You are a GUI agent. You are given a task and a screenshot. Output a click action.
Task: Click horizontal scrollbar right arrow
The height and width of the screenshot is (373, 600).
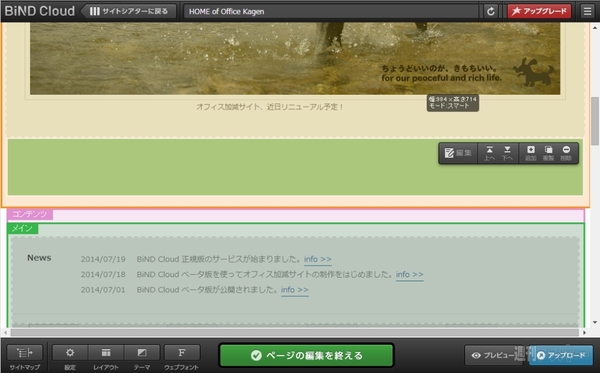[x=584, y=332]
